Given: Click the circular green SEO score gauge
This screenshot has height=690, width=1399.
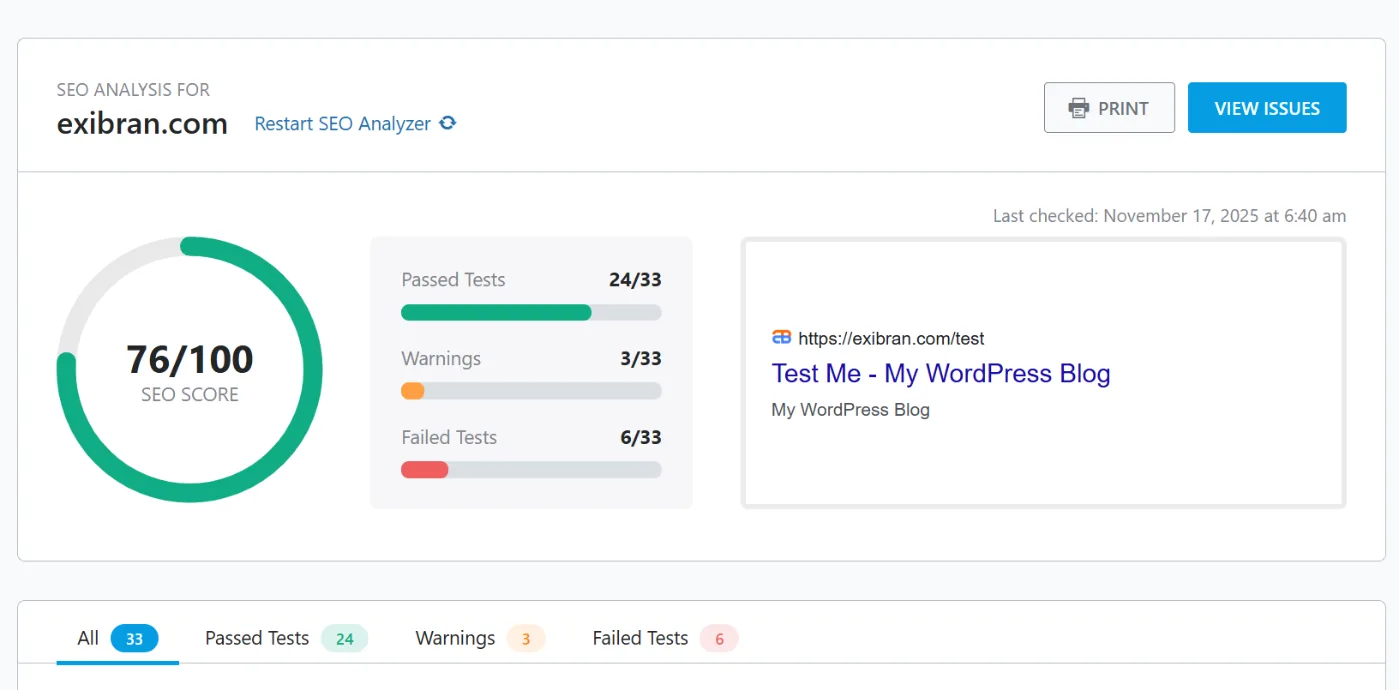Looking at the screenshot, I should click(188, 369).
